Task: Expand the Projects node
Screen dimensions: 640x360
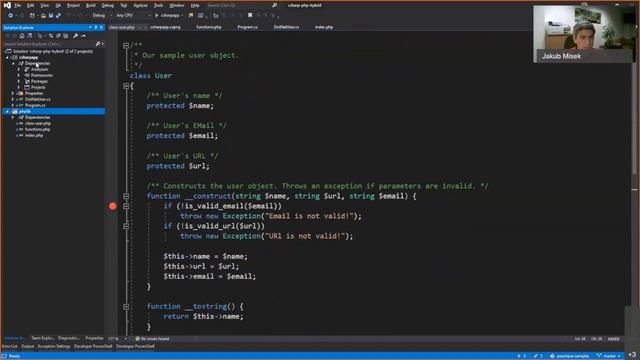Action: click(x=19, y=87)
